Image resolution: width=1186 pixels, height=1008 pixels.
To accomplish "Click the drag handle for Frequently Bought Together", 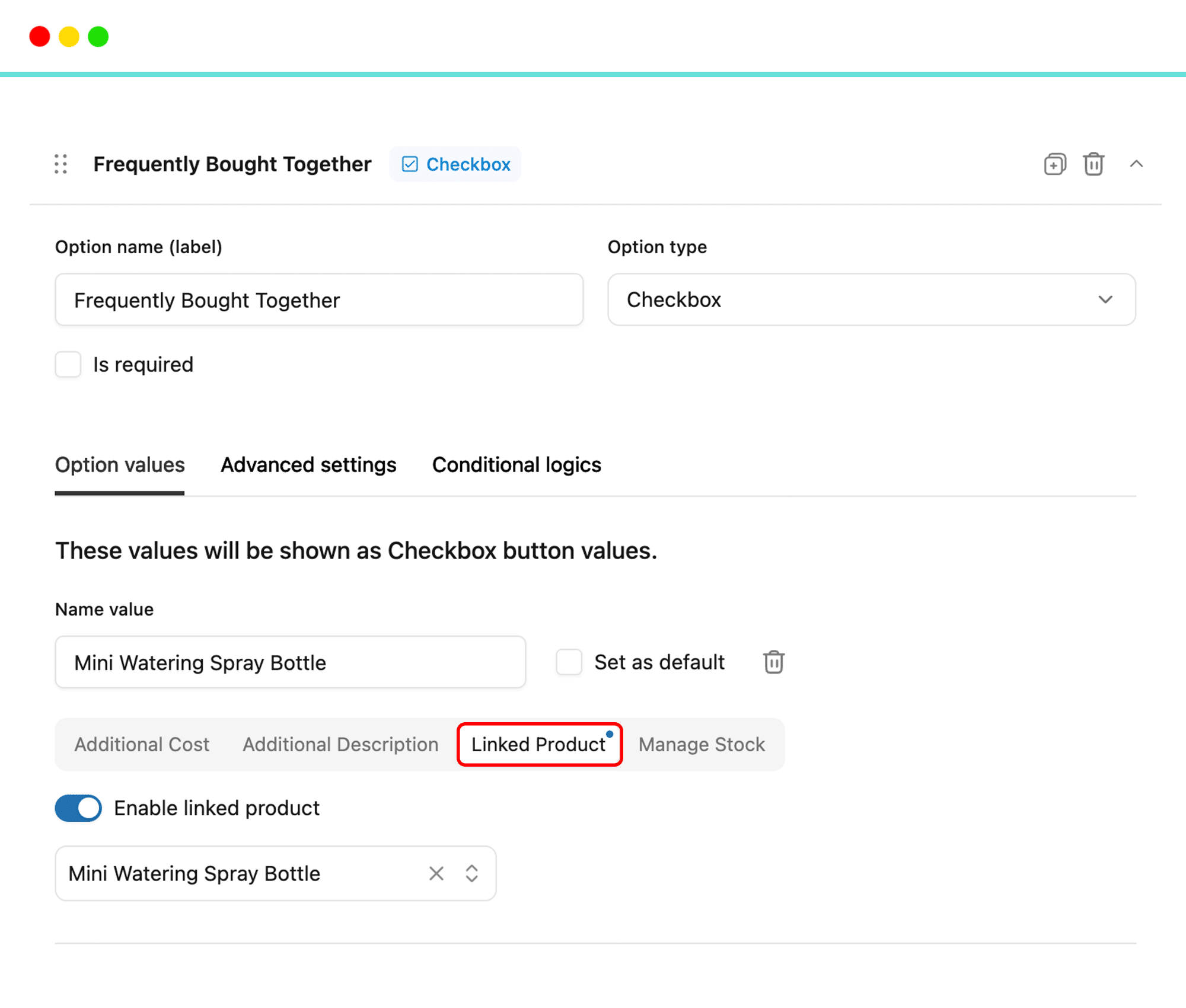I will (60, 164).
